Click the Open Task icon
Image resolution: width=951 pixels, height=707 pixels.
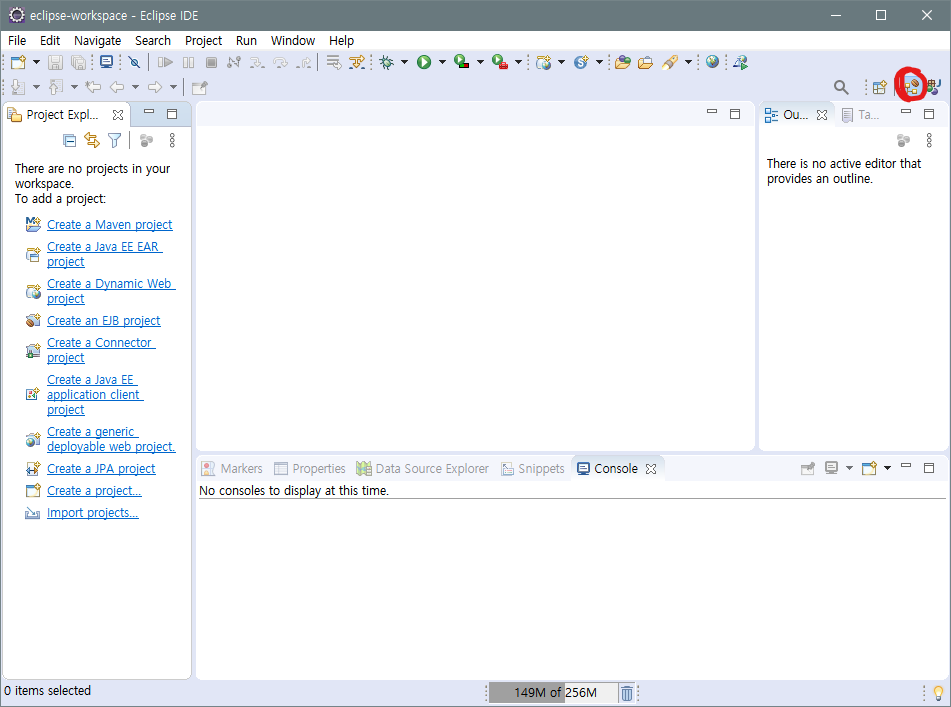coord(645,62)
